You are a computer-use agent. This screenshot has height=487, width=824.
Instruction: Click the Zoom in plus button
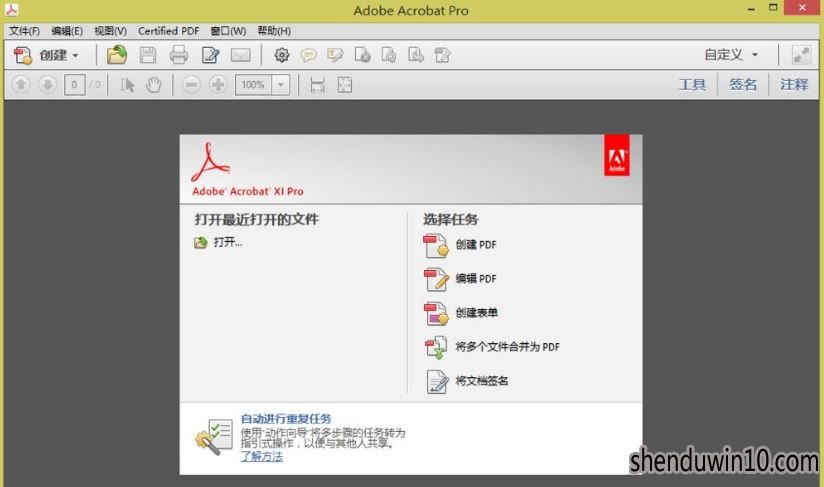[218, 85]
